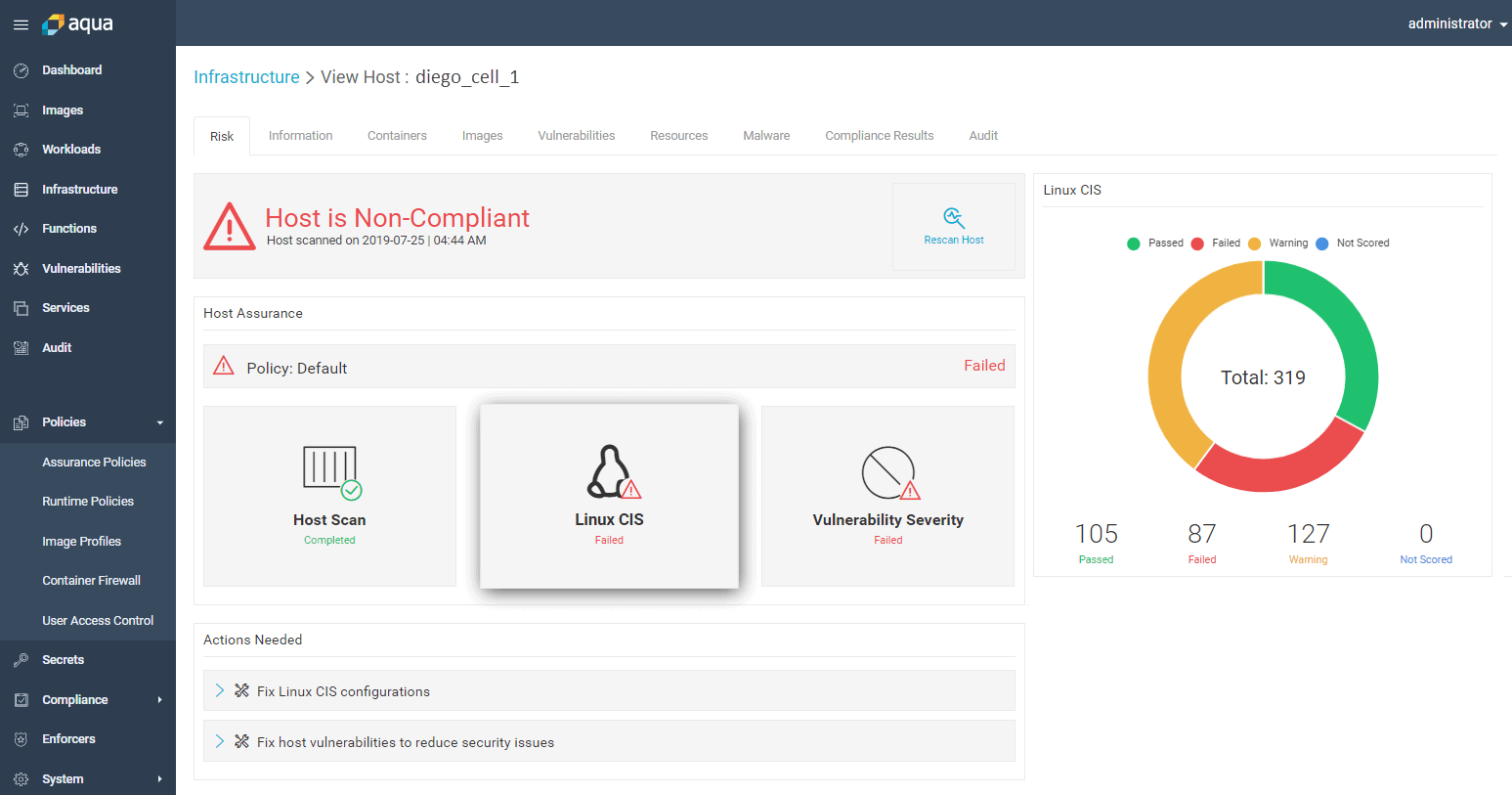Open the Malware tab
The height and width of the screenshot is (795, 1512).
coord(766,136)
